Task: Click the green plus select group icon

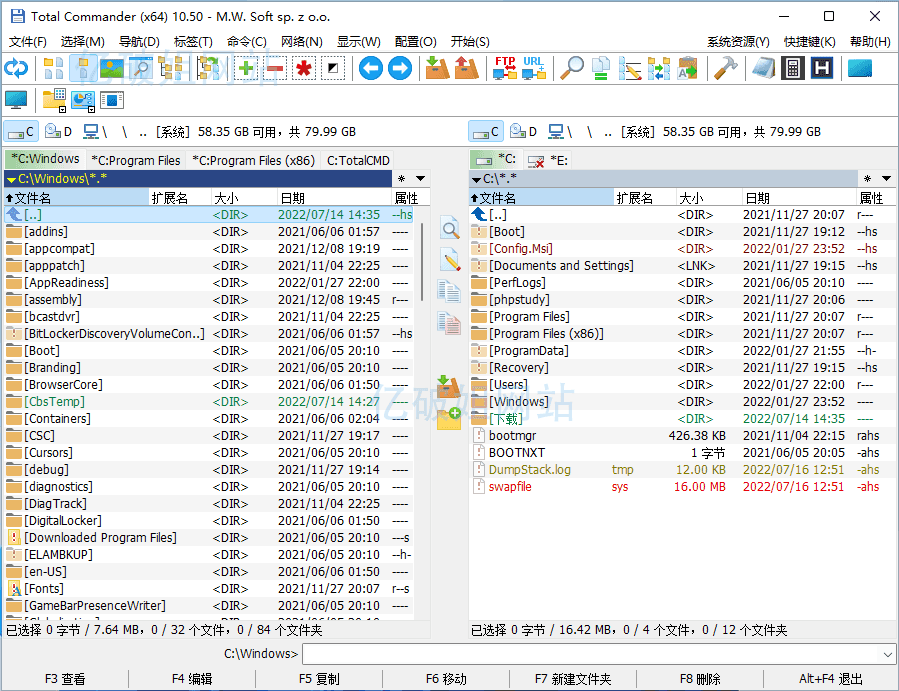Action: (246, 69)
